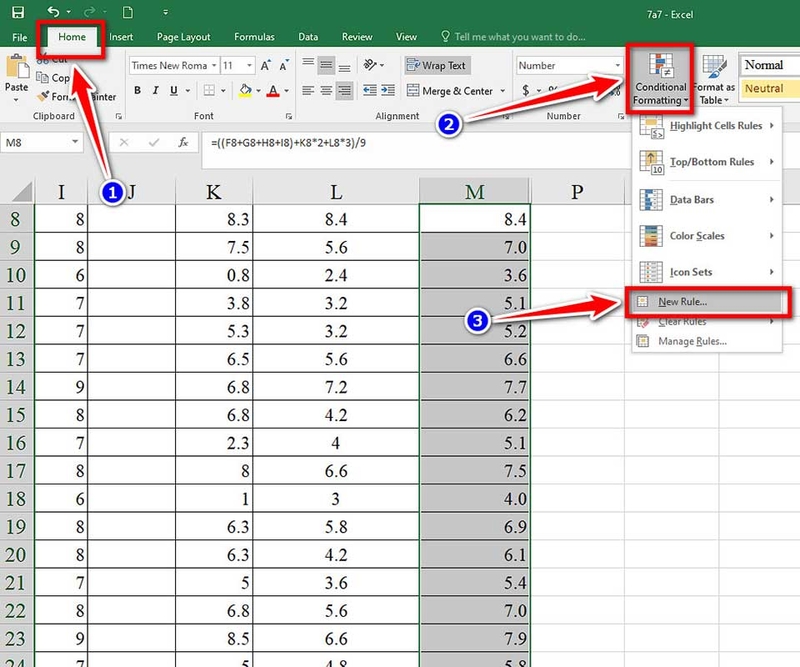Toggle bold formatting
The height and width of the screenshot is (667, 800).
tap(137, 91)
